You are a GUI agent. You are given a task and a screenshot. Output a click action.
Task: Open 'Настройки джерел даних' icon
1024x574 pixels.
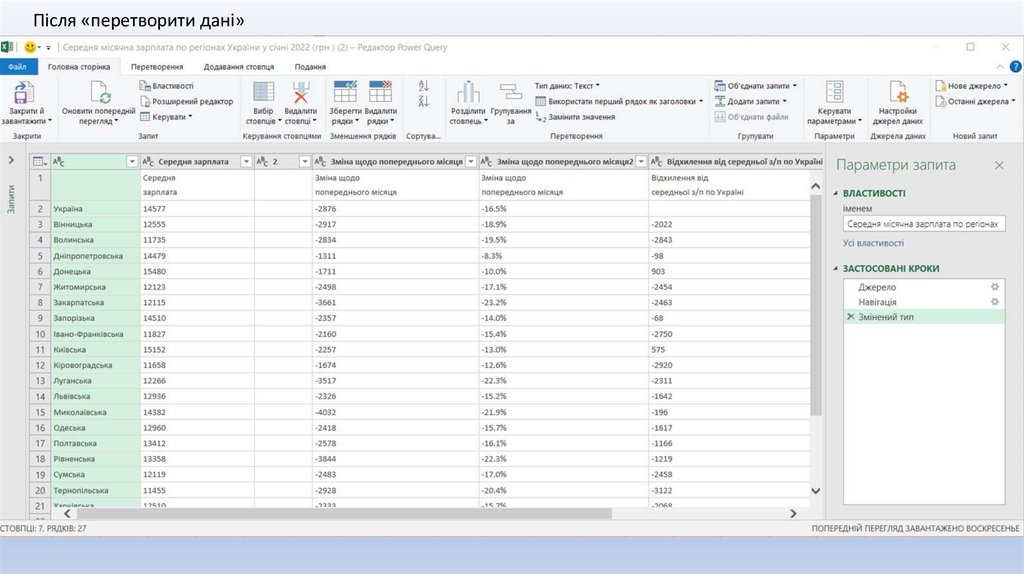pyautogui.click(x=898, y=93)
